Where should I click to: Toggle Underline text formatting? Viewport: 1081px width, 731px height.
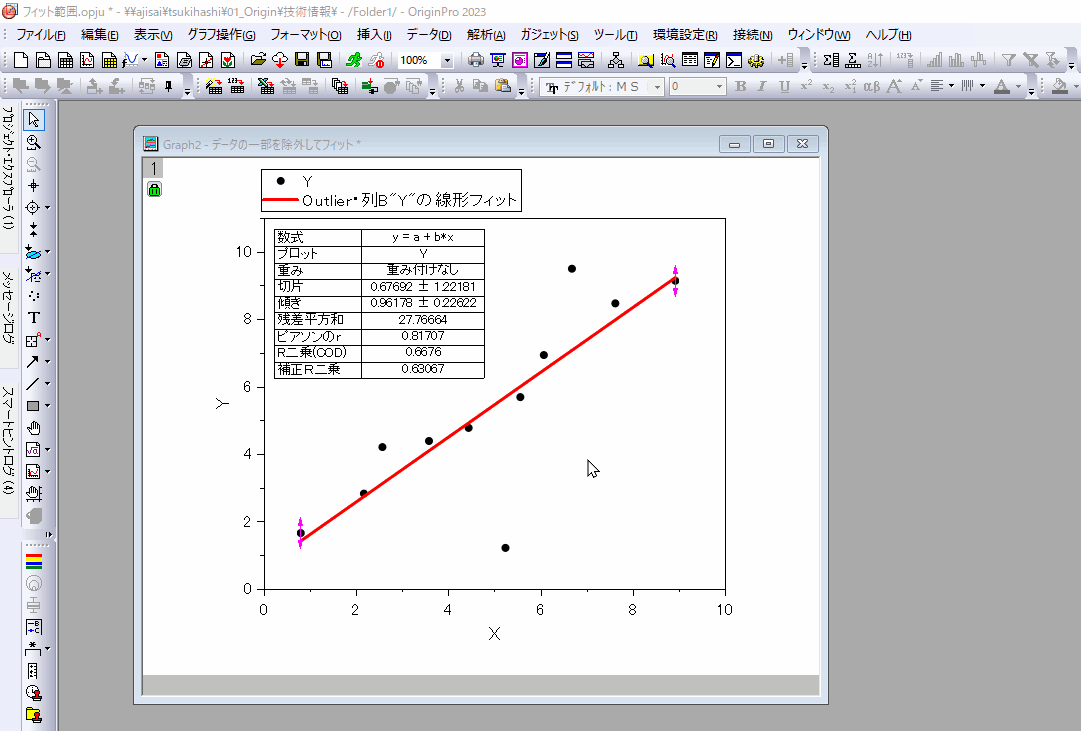tap(784, 86)
